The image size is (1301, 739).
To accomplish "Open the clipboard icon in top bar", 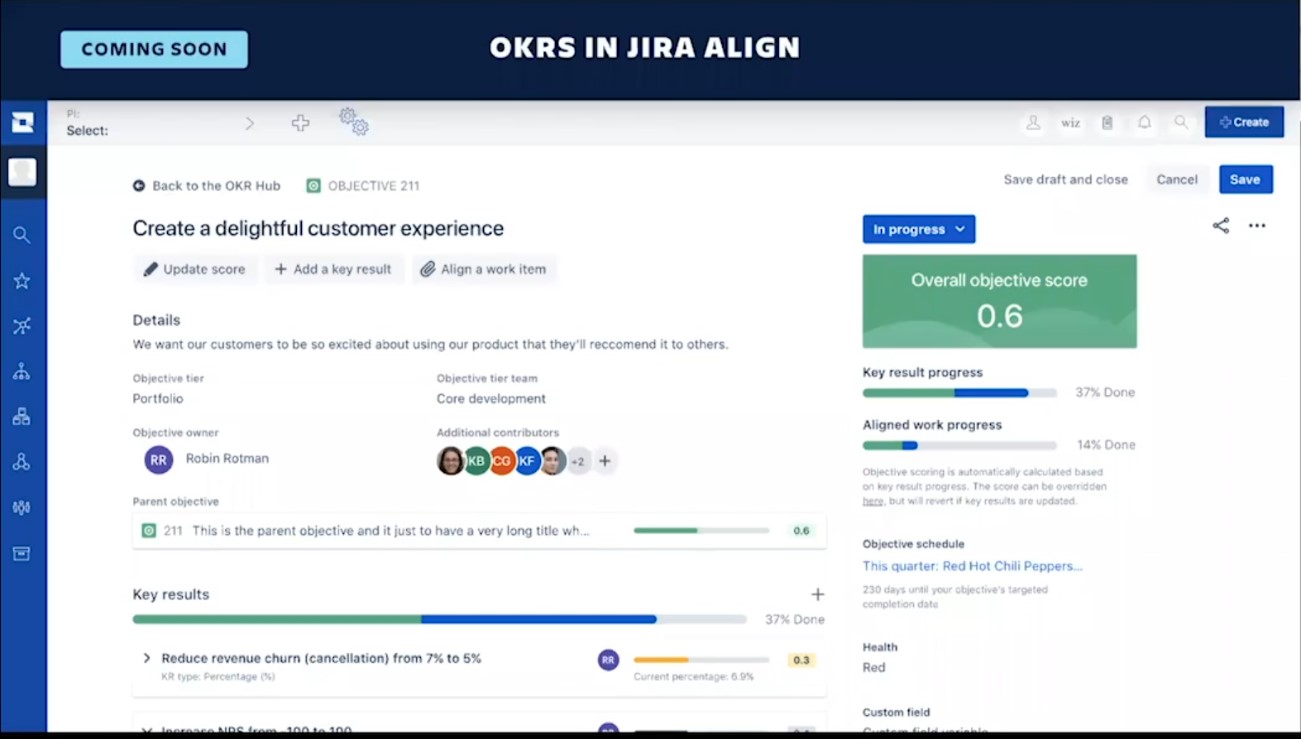I will pos(1107,122).
